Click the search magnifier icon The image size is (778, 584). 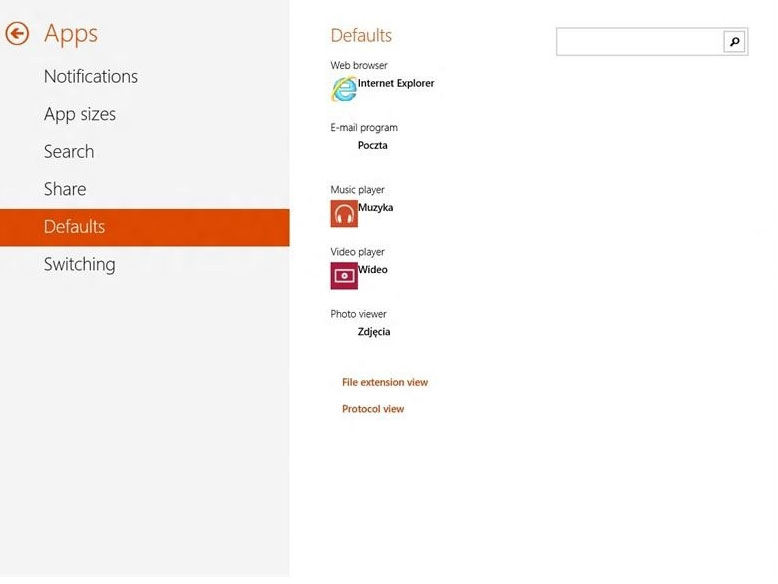735,42
